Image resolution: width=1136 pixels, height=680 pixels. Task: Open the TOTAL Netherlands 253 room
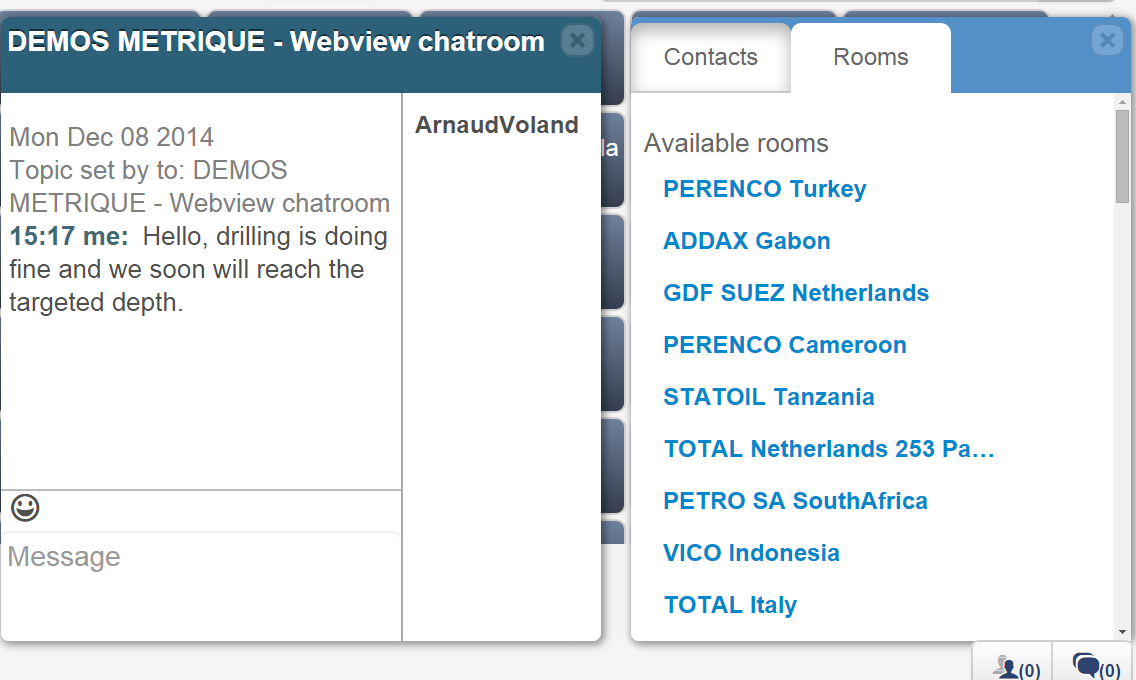tap(828, 449)
